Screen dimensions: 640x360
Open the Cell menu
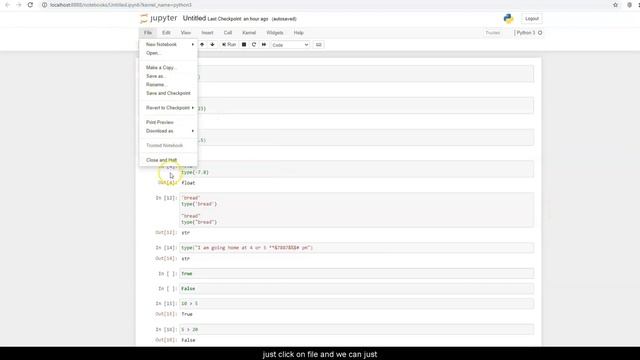(228, 33)
